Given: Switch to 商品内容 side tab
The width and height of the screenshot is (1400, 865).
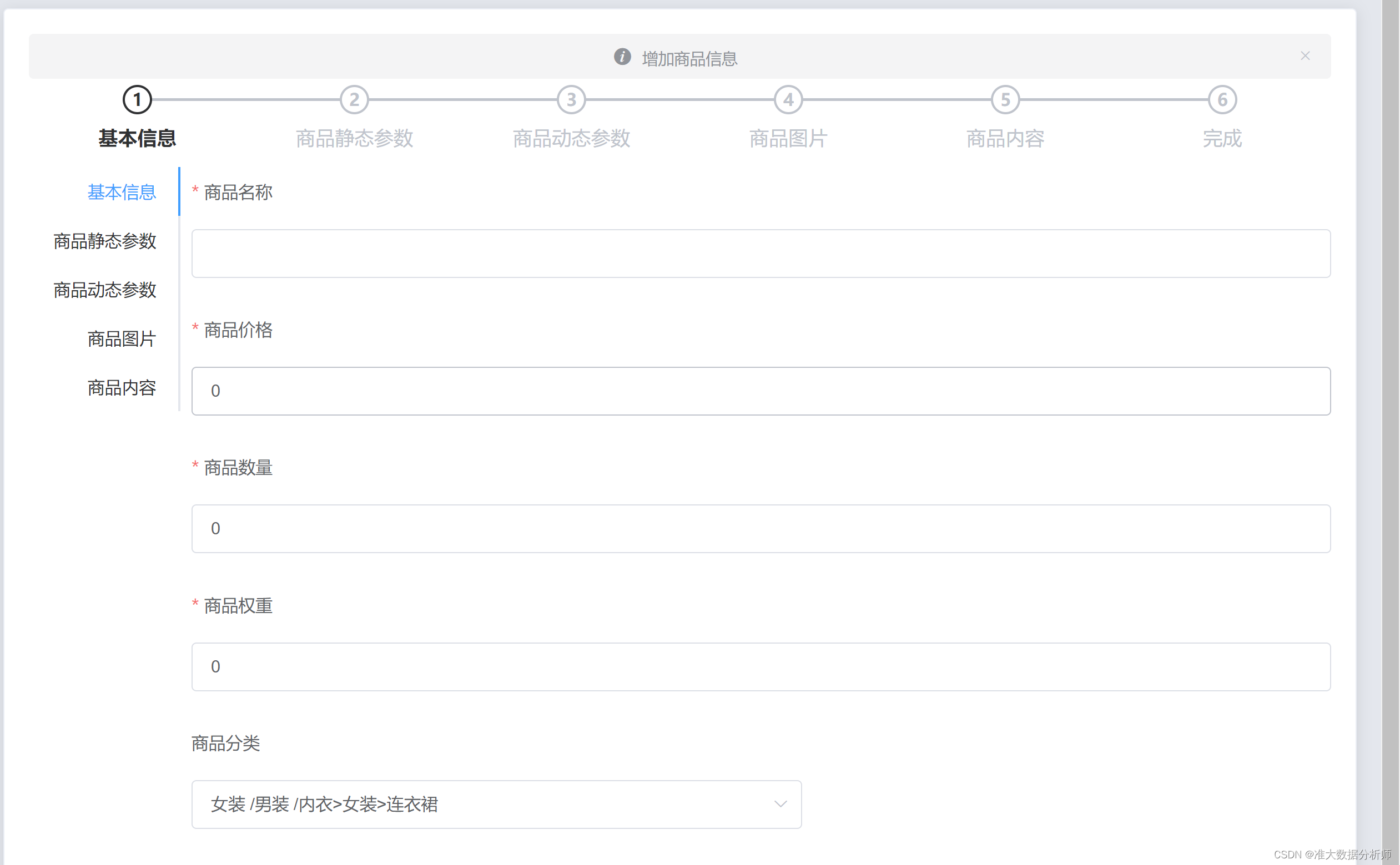Looking at the screenshot, I should click(122, 388).
